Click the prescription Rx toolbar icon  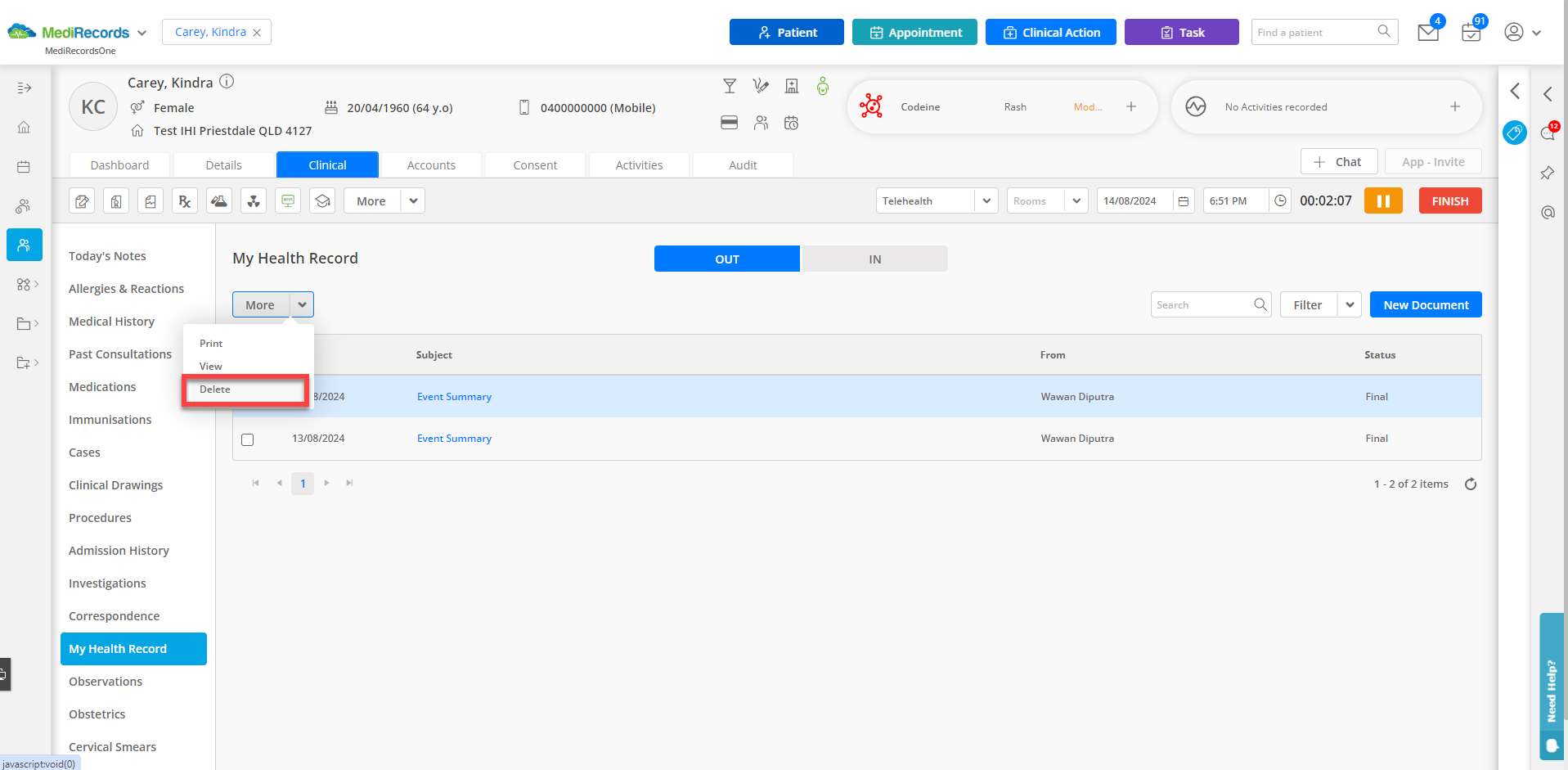(185, 201)
